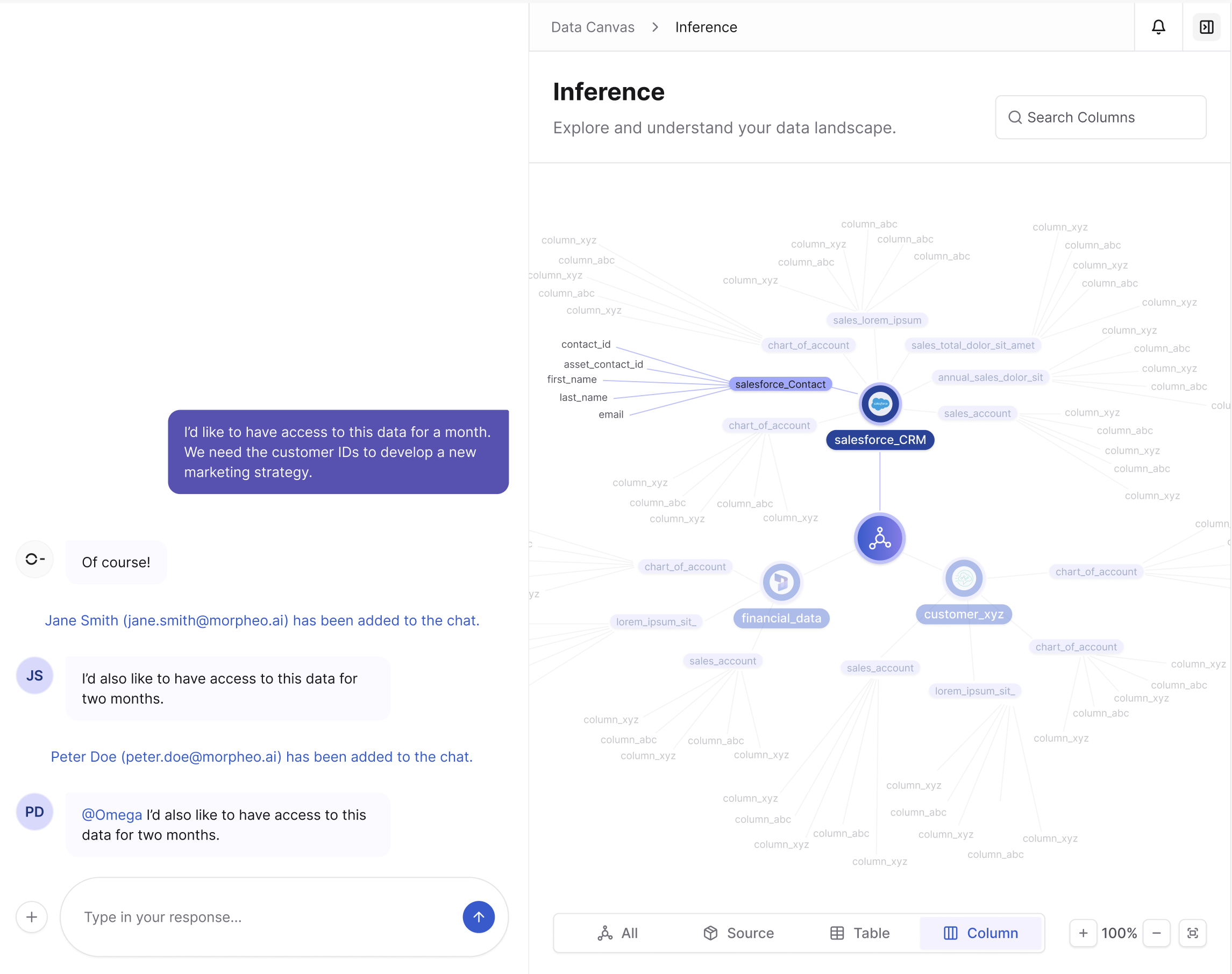Select the customer_xyz source node icon
Image resolution: width=1232 pixels, height=974 pixels.
[x=963, y=578]
